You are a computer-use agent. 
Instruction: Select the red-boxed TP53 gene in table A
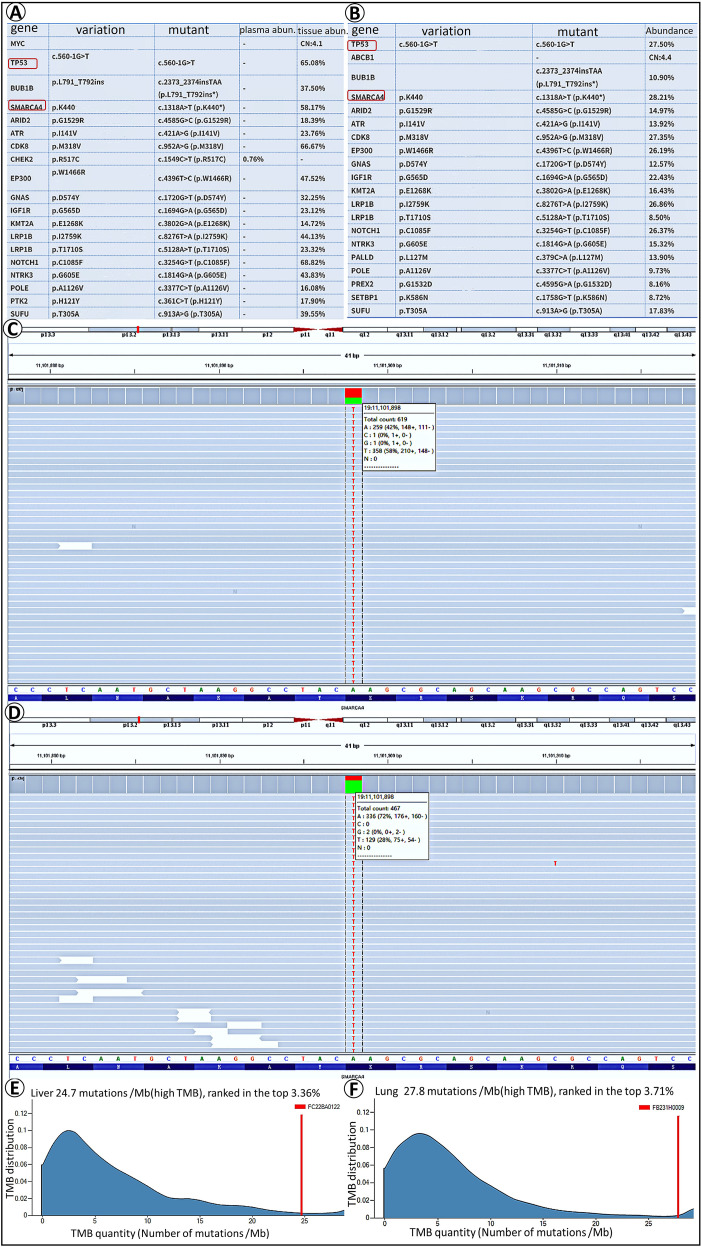pyautogui.click(x=20, y=63)
